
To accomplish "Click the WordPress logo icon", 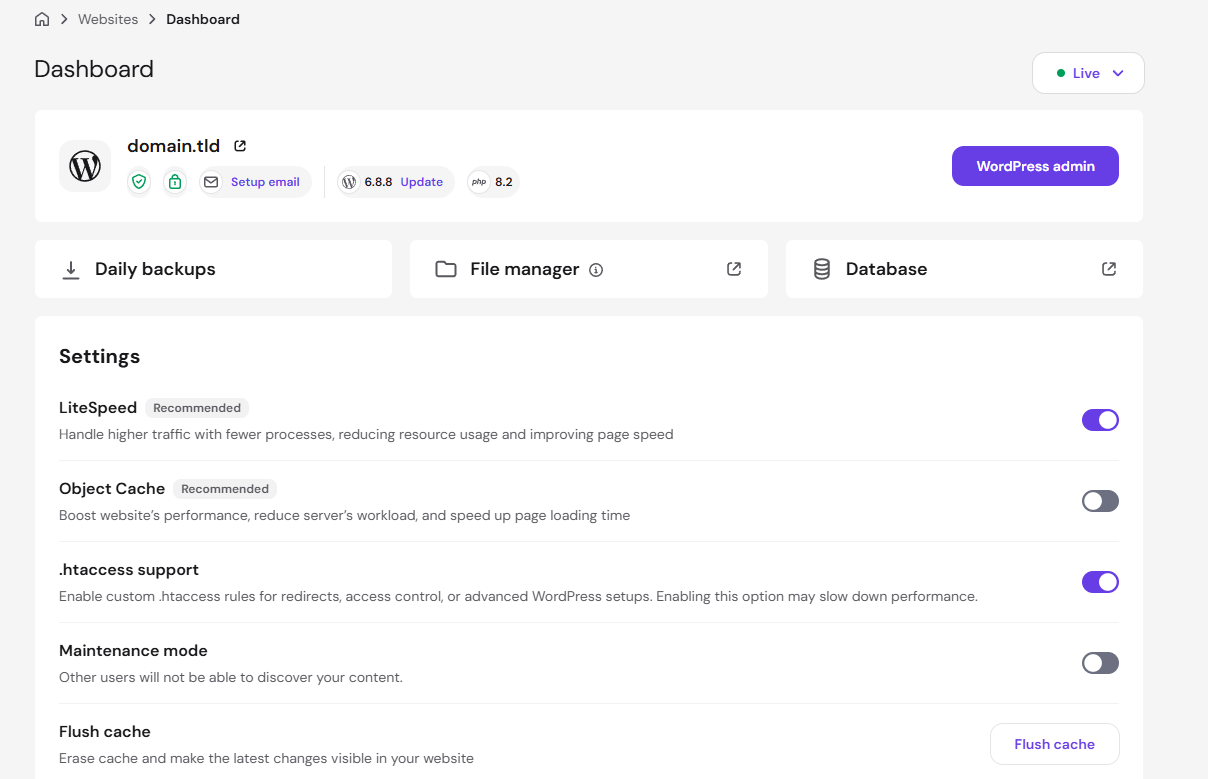I will click(85, 166).
